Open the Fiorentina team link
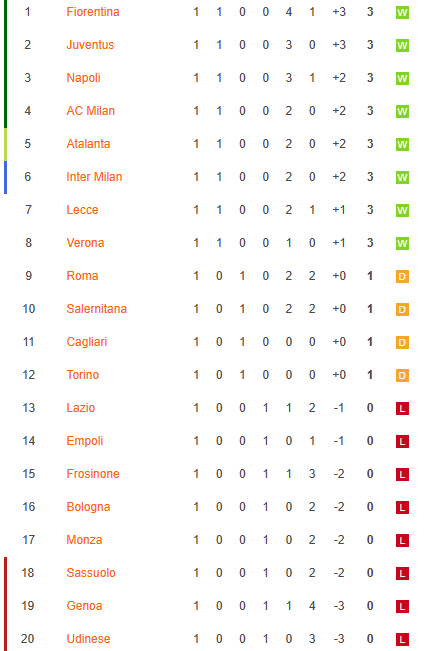The image size is (427, 651). point(93,12)
